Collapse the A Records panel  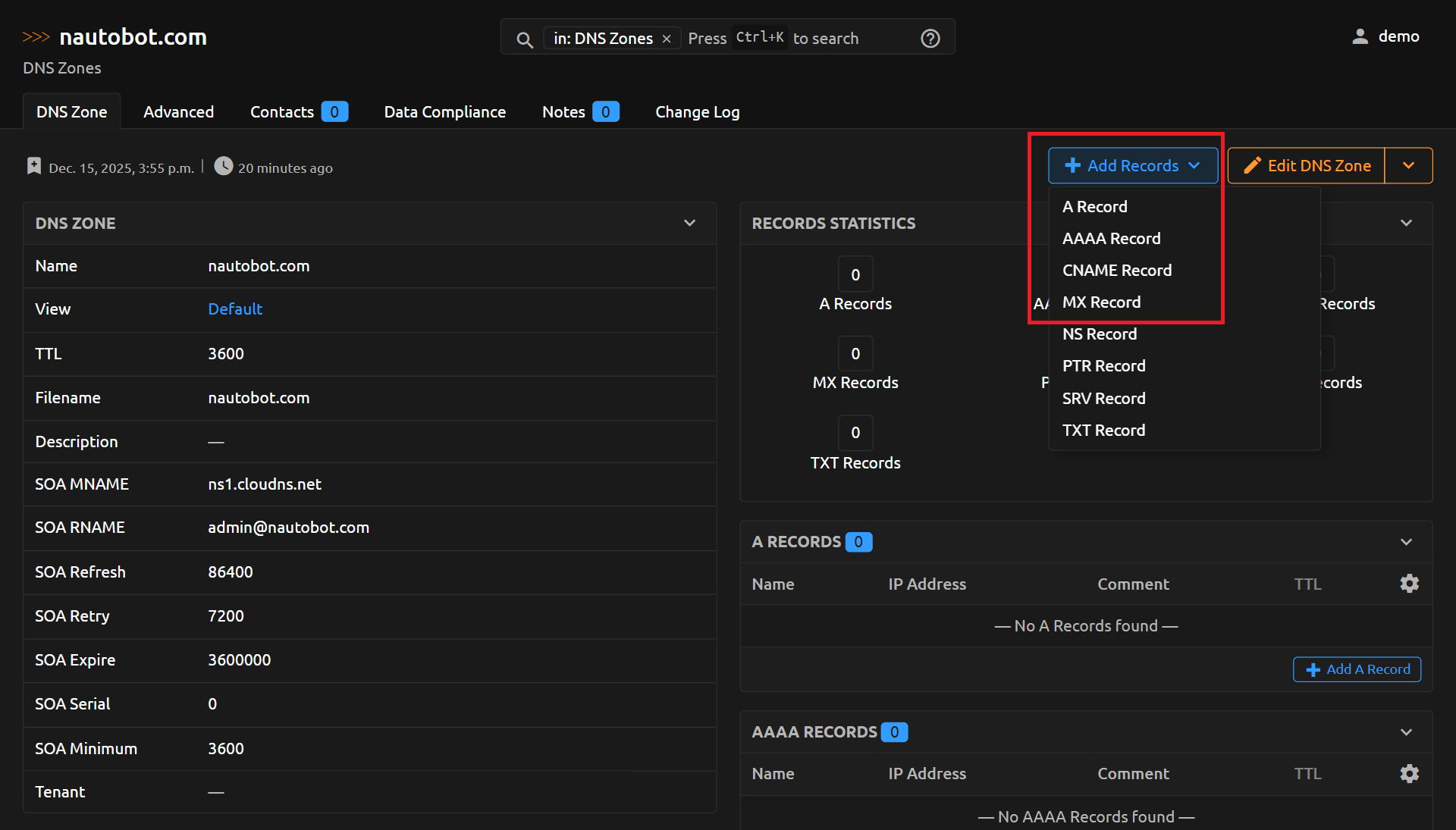click(1406, 542)
